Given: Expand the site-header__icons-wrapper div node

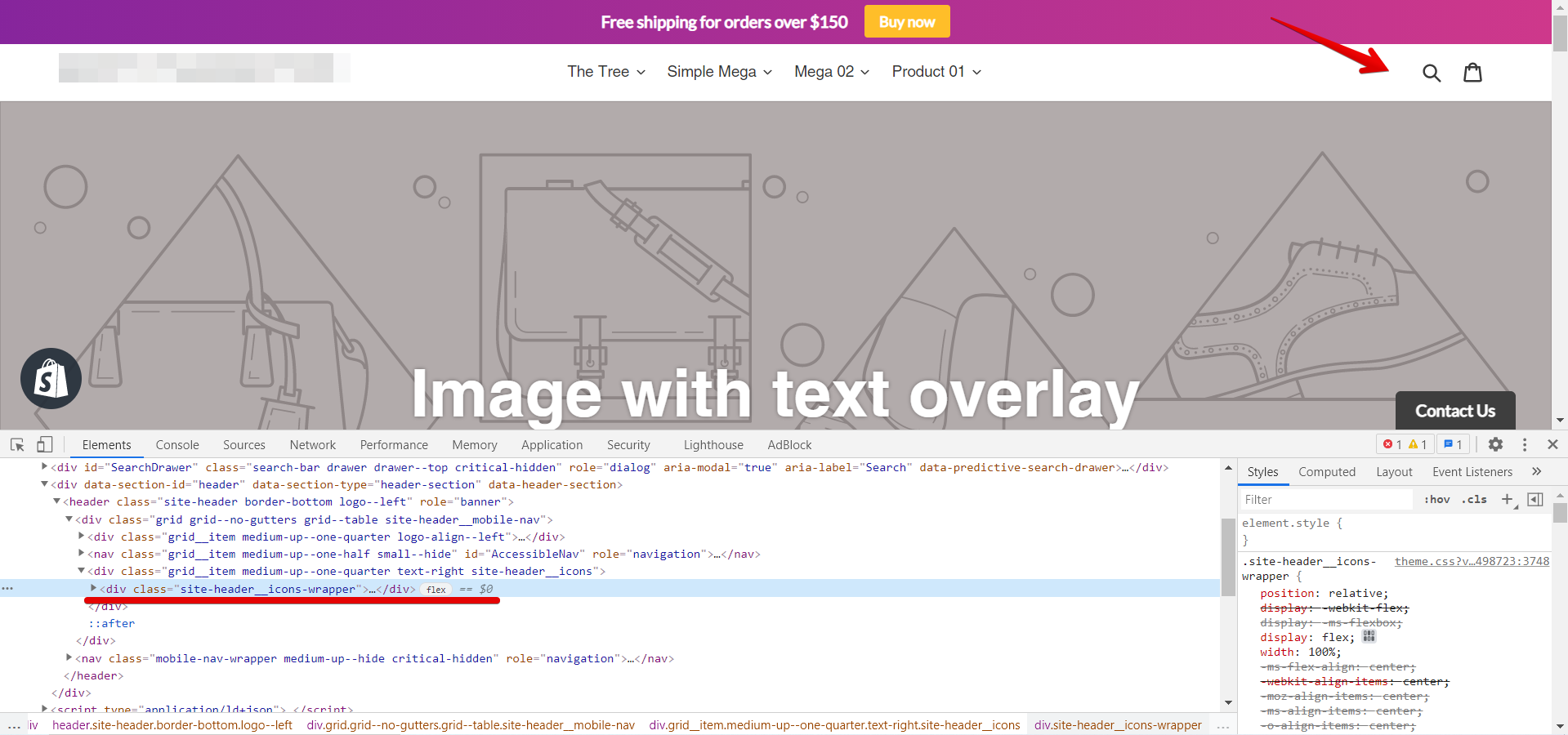Looking at the screenshot, I should pyautogui.click(x=93, y=589).
